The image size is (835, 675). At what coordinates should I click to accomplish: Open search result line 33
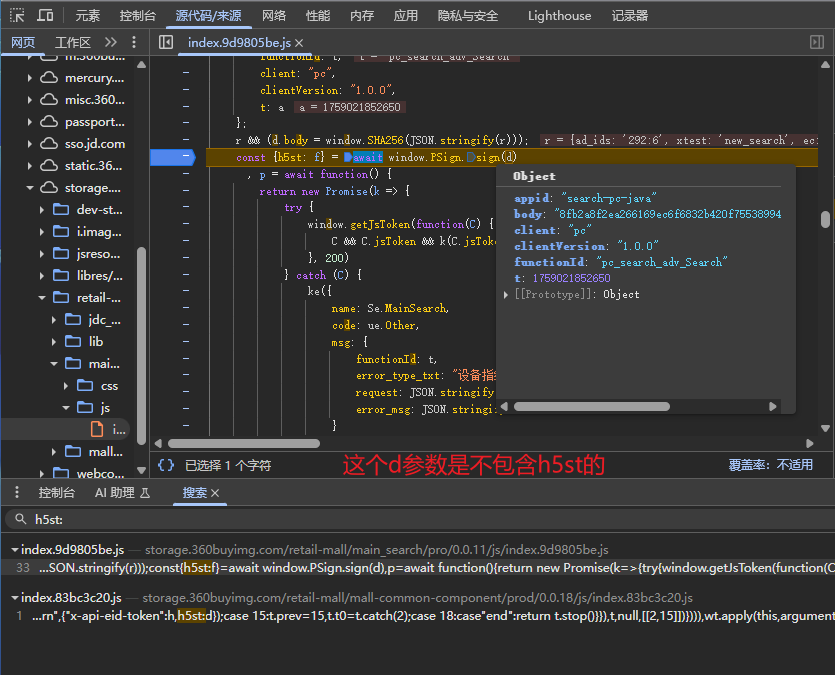418,568
